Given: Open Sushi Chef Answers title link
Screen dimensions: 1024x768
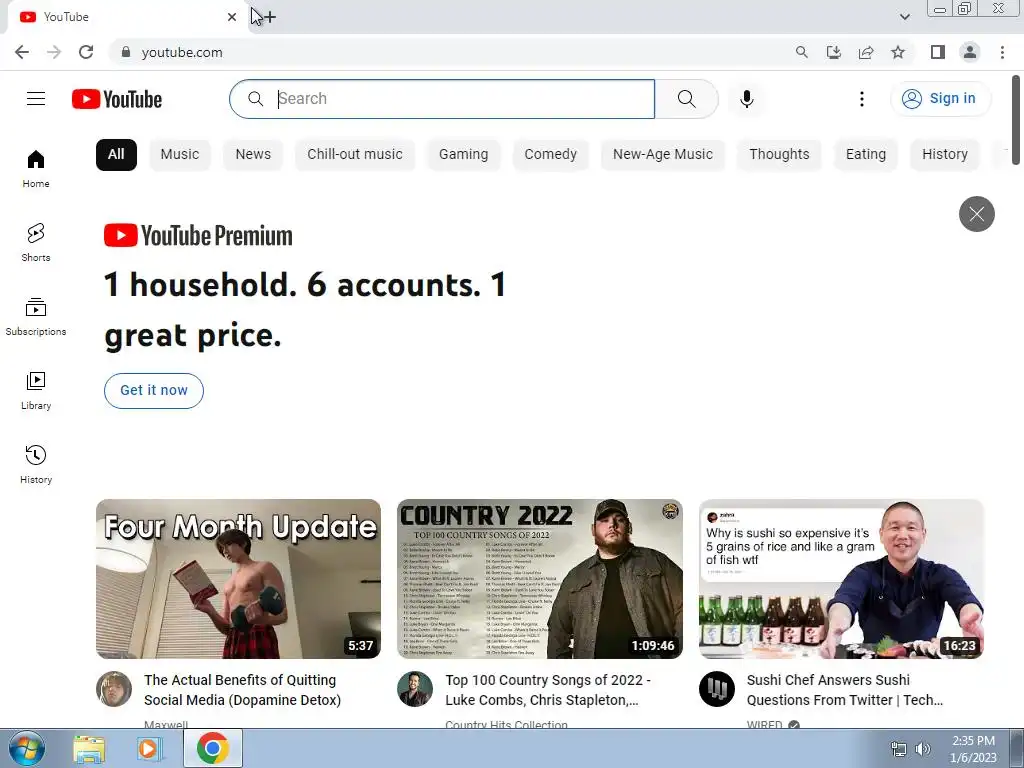Looking at the screenshot, I should (844, 690).
